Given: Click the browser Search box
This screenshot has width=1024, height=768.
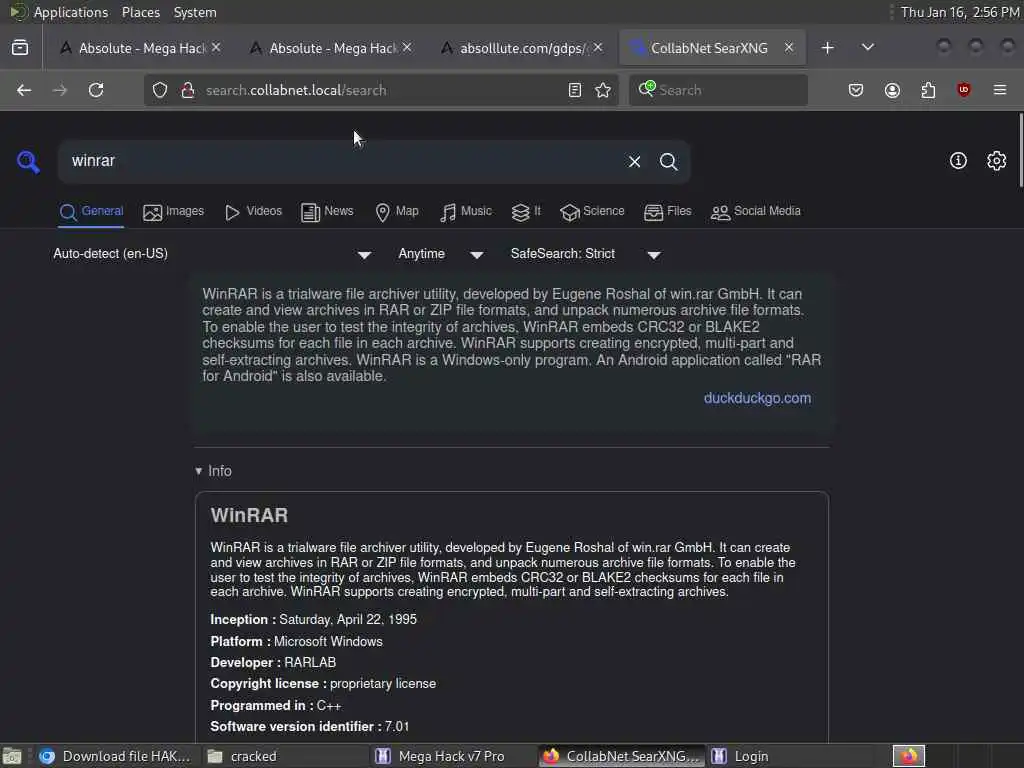Looking at the screenshot, I should [718, 90].
